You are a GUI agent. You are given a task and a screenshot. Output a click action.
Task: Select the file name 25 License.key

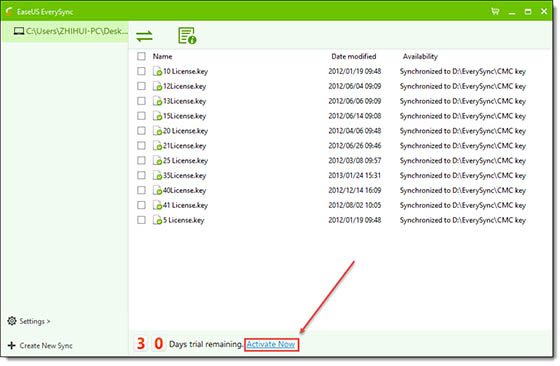185,161
